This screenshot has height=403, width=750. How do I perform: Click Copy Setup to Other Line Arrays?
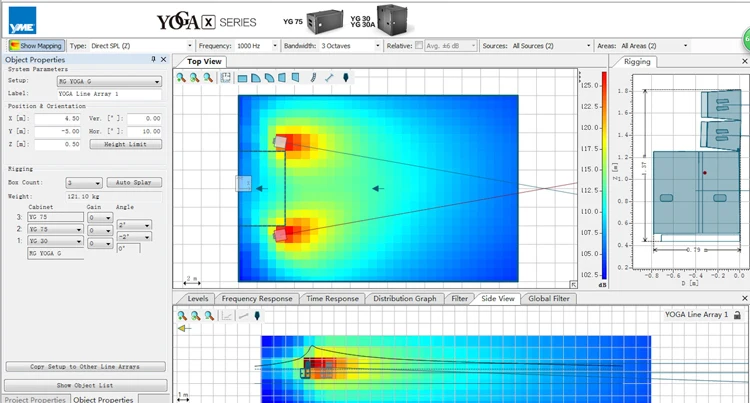pyautogui.click(x=85, y=367)
